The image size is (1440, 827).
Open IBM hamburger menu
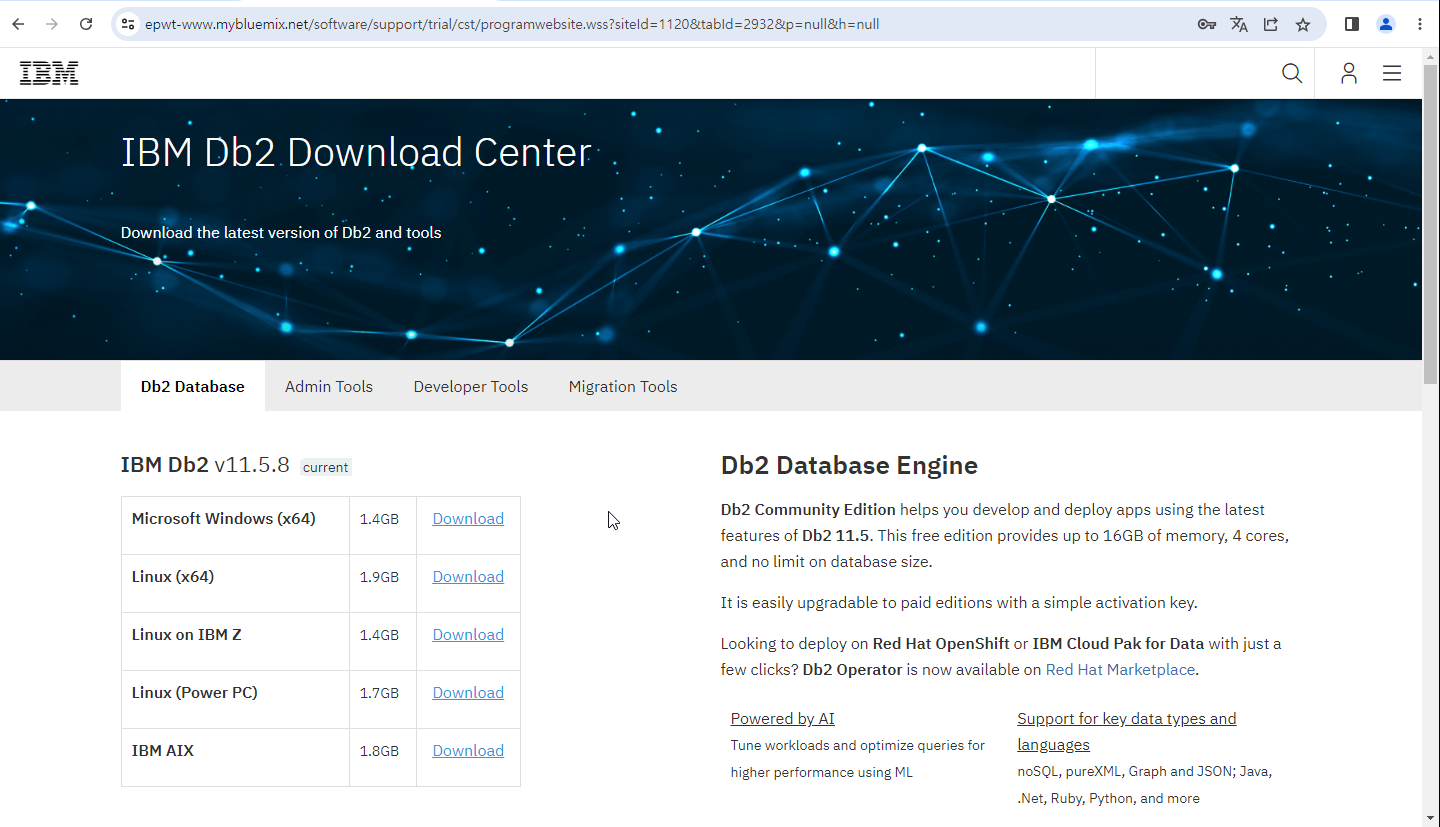(1392, 73)
